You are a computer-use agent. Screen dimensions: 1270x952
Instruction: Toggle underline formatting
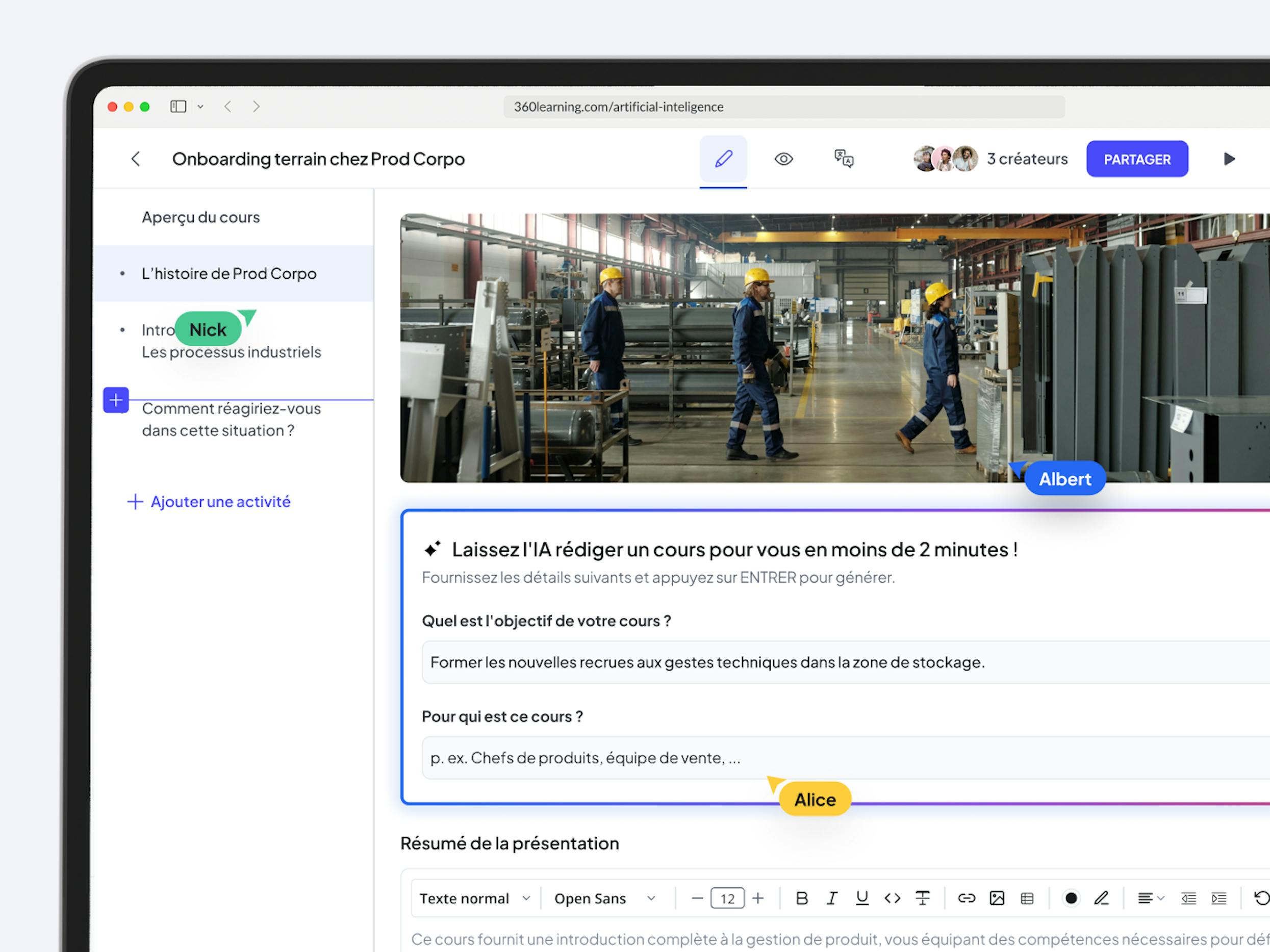(861, 898)
